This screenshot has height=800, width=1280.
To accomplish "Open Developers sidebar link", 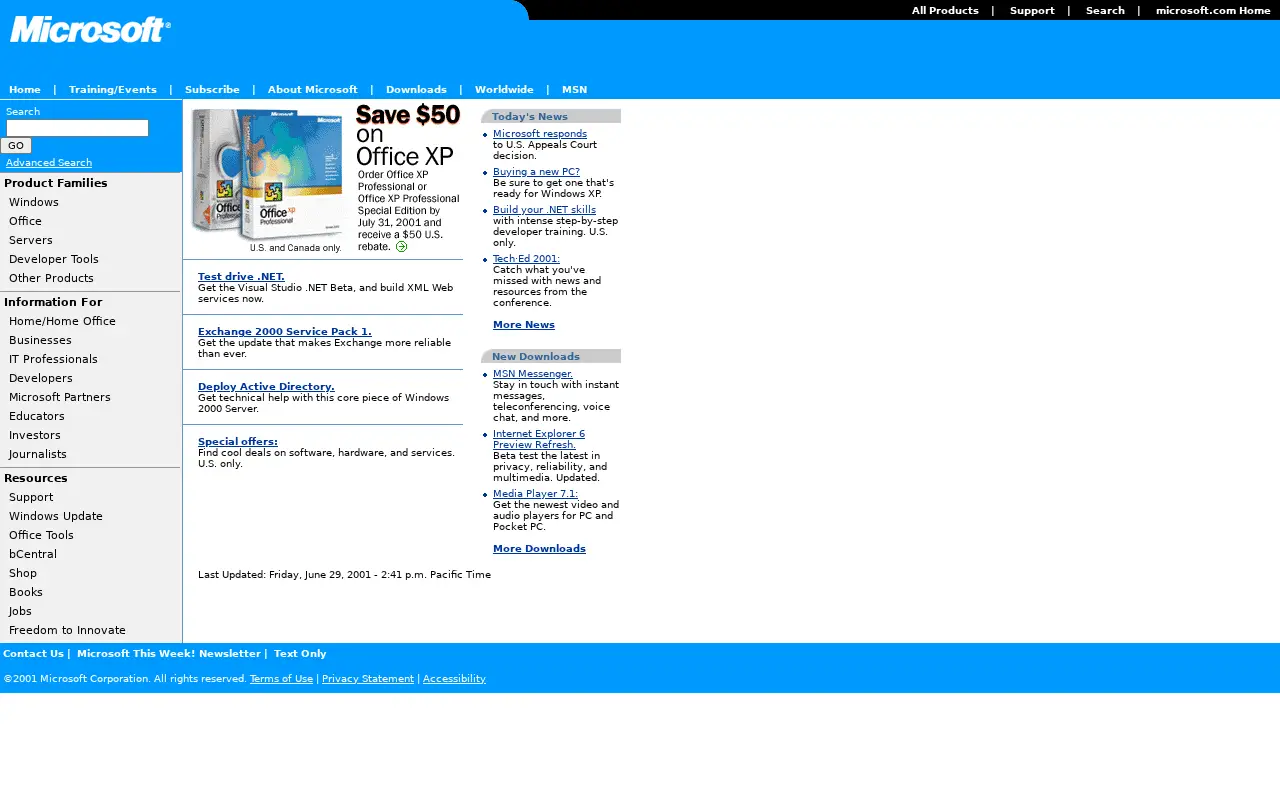I will [x=41, y=378].
